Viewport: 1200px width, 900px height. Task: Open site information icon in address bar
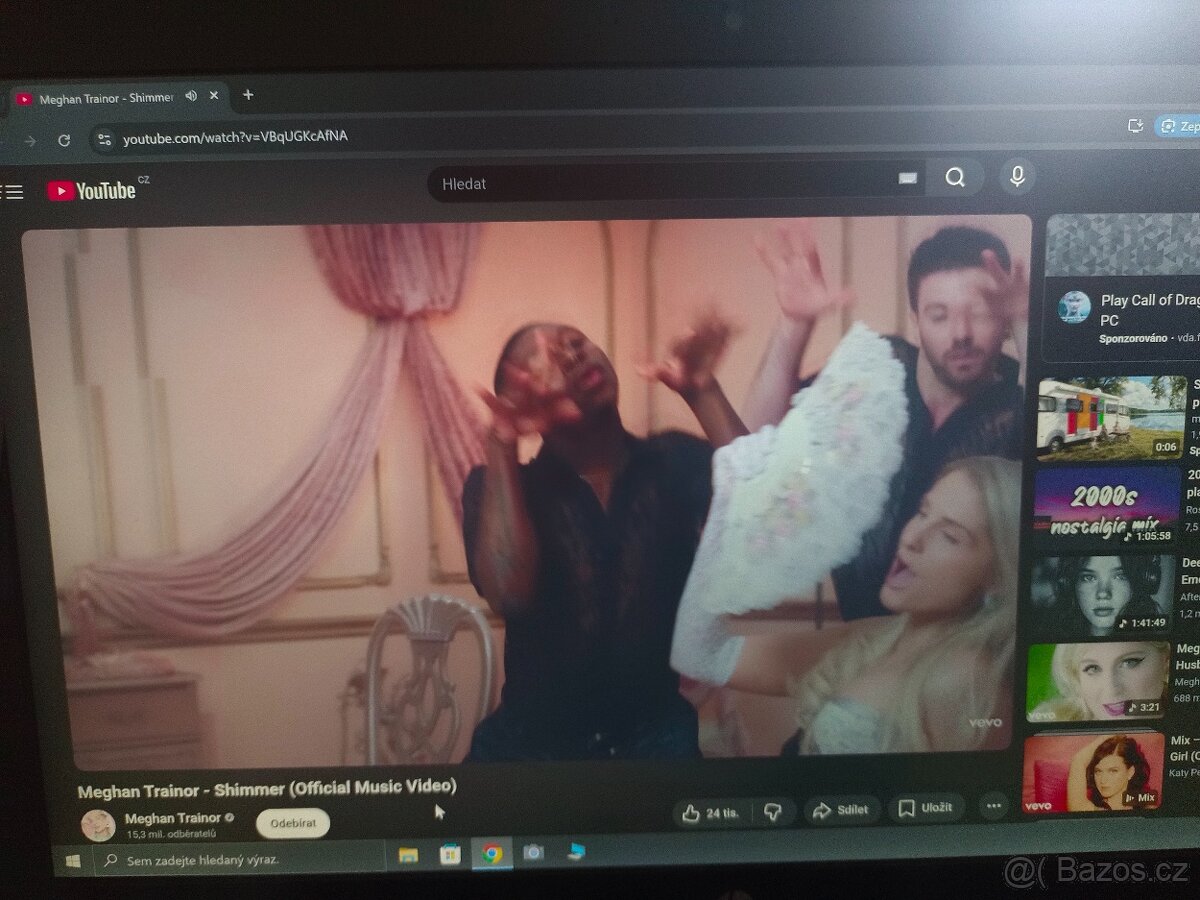click(104, 139)
